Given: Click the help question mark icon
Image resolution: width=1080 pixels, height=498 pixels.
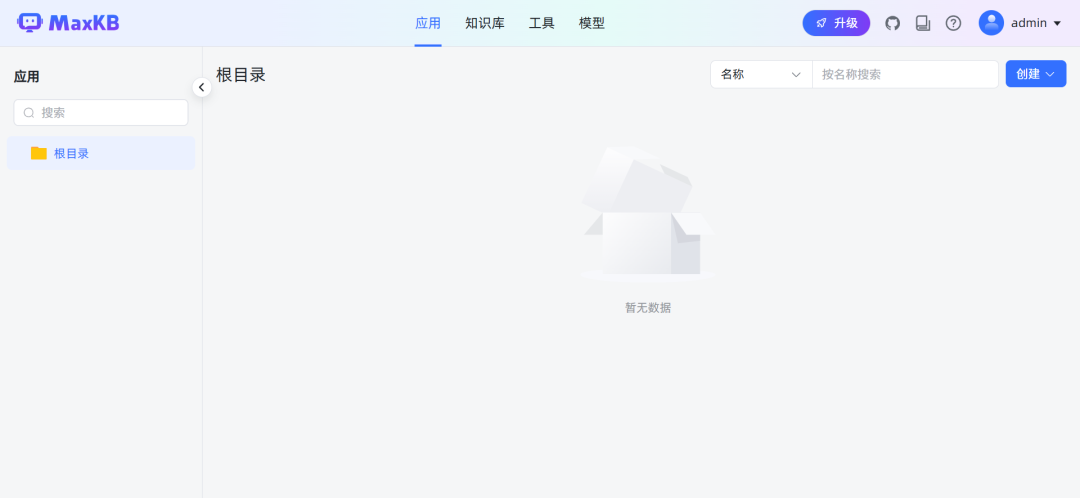Looking at the screenshot, I should click(953, 23).
